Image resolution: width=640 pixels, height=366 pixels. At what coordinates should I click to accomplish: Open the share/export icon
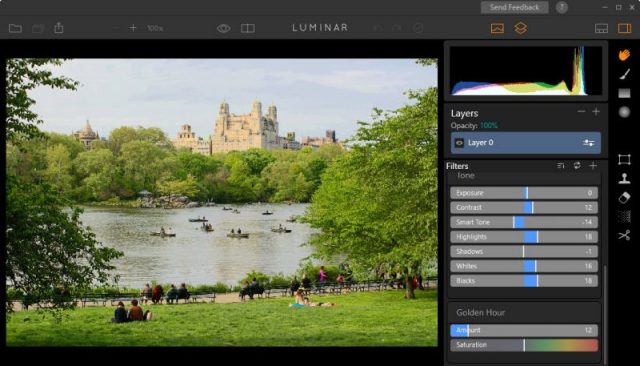(x=59, y=28)
